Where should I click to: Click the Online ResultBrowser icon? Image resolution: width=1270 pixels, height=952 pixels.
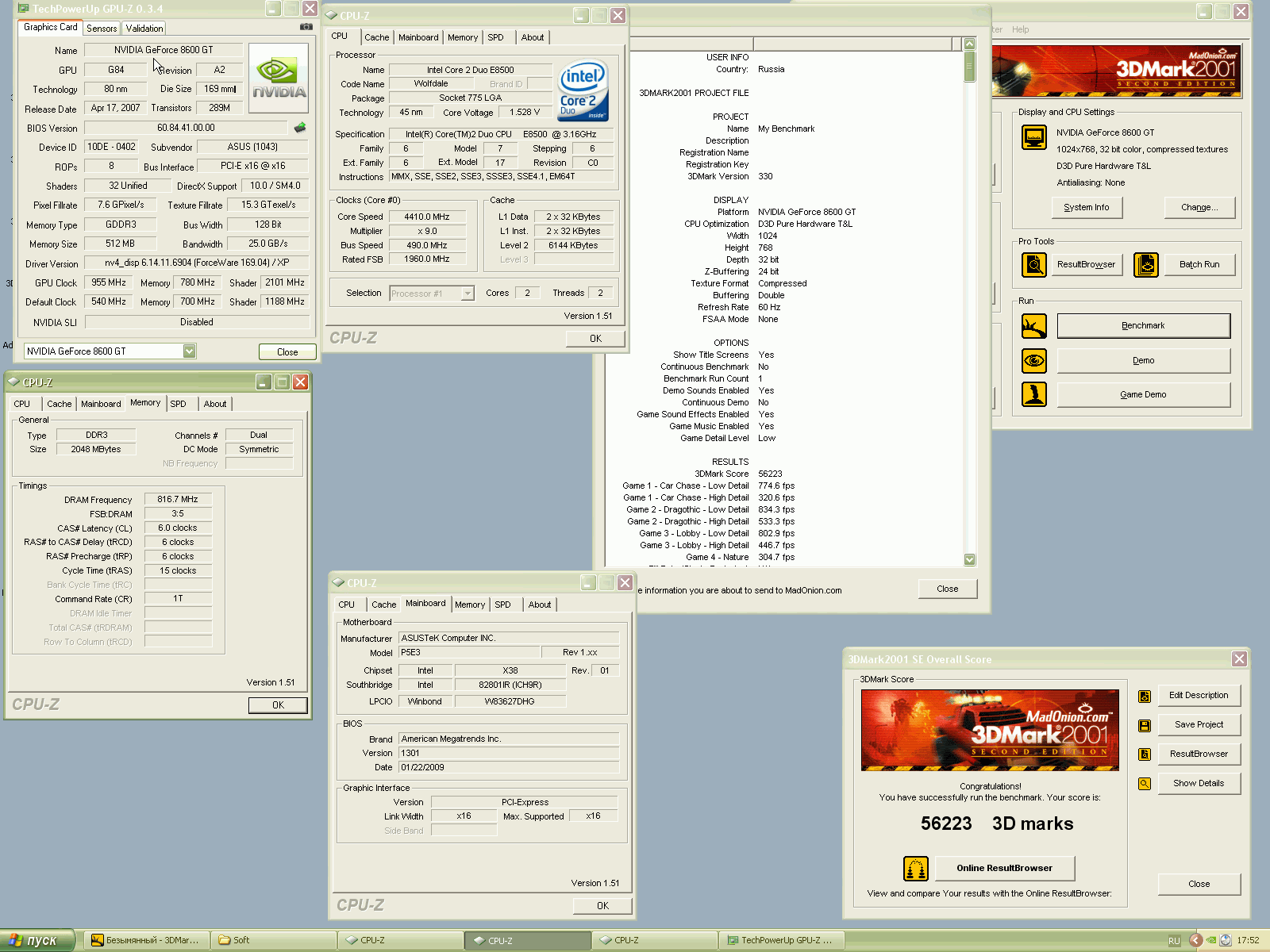(x=916, y=869)
